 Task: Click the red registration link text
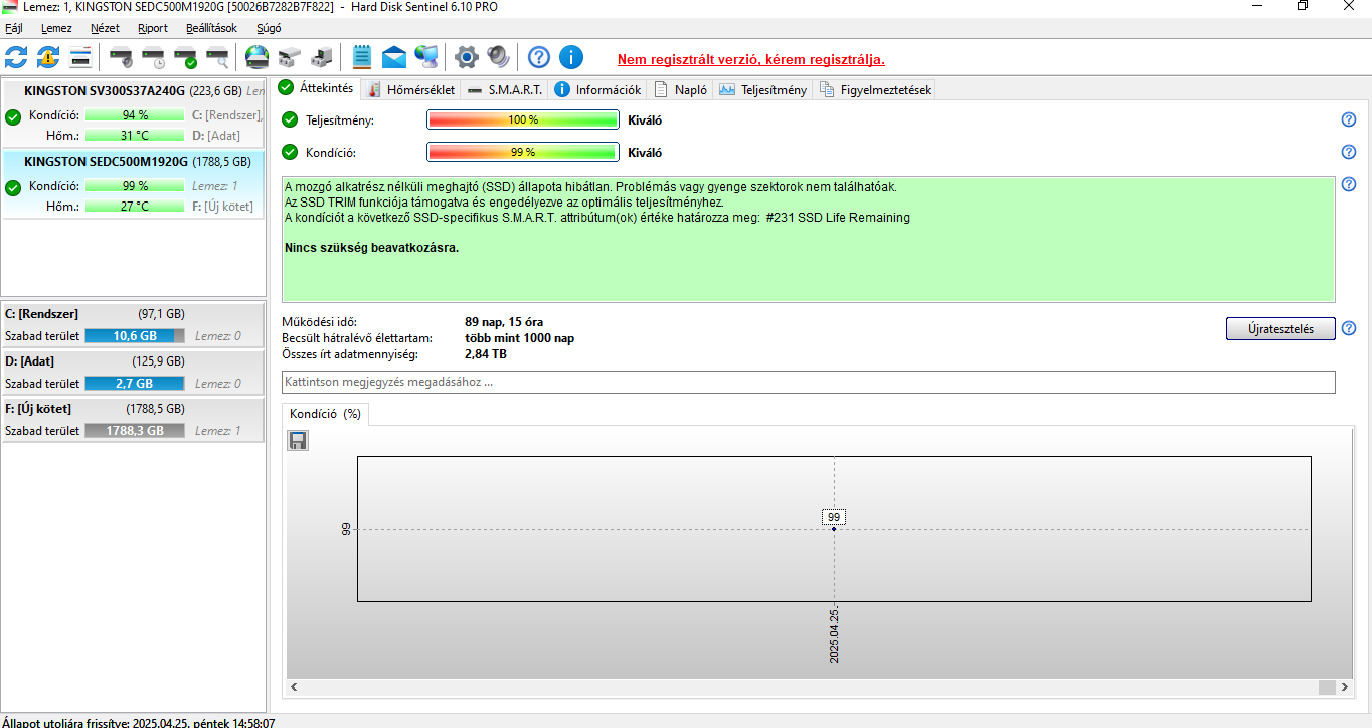(751, 59)
